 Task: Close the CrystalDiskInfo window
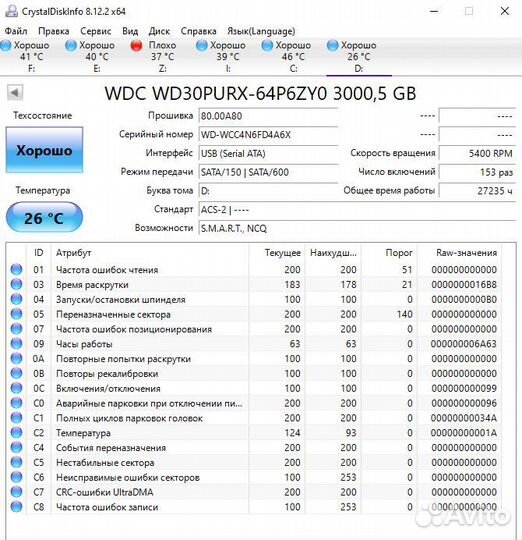(x=505, y=11)
